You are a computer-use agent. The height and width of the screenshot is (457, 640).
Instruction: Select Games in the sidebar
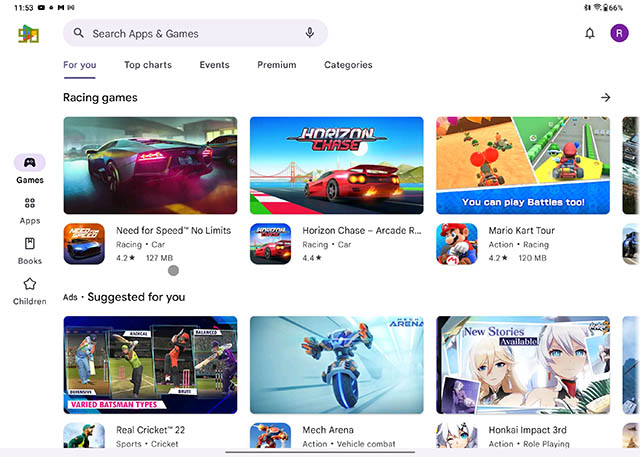(30, 169)
